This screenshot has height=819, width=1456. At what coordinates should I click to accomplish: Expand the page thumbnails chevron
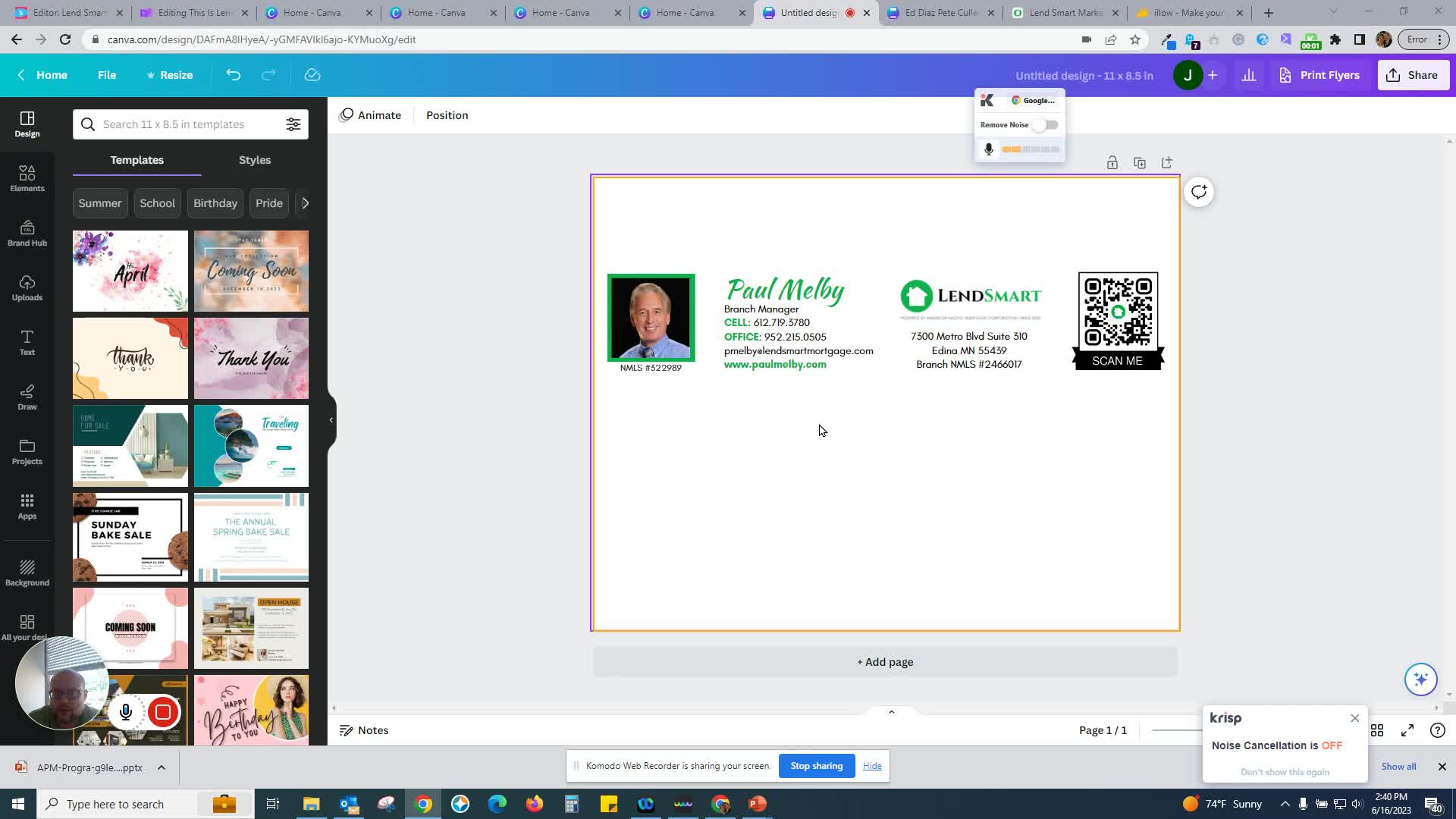892,712
